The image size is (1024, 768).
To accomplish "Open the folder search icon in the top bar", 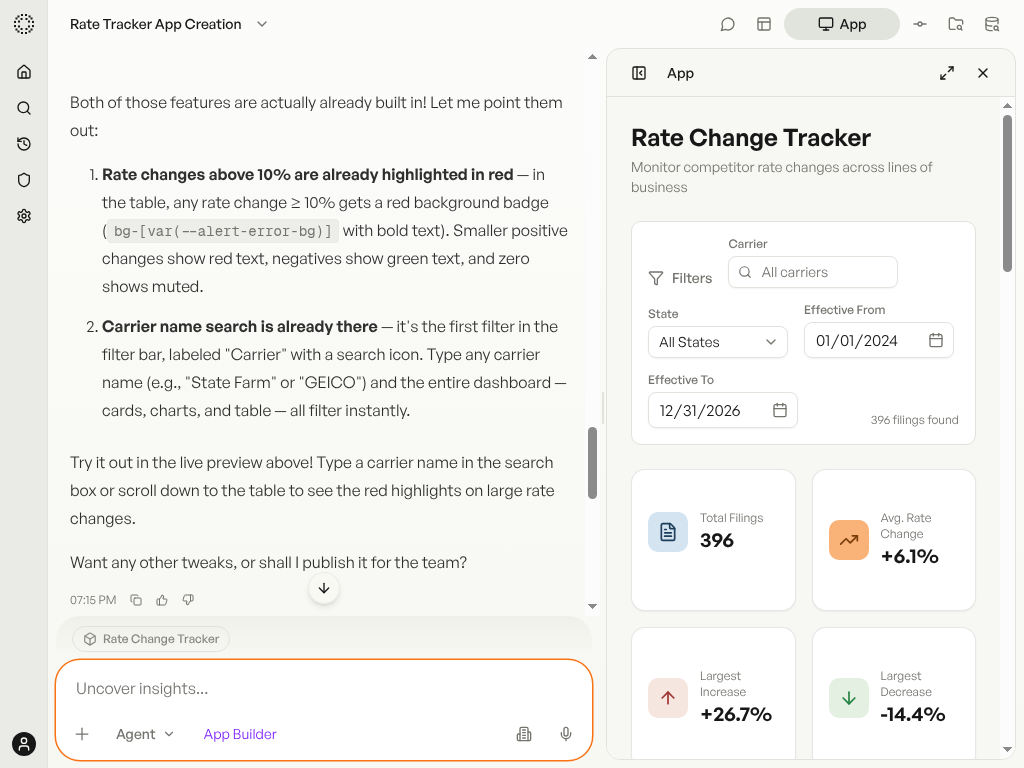I will [x=955, y=24].
